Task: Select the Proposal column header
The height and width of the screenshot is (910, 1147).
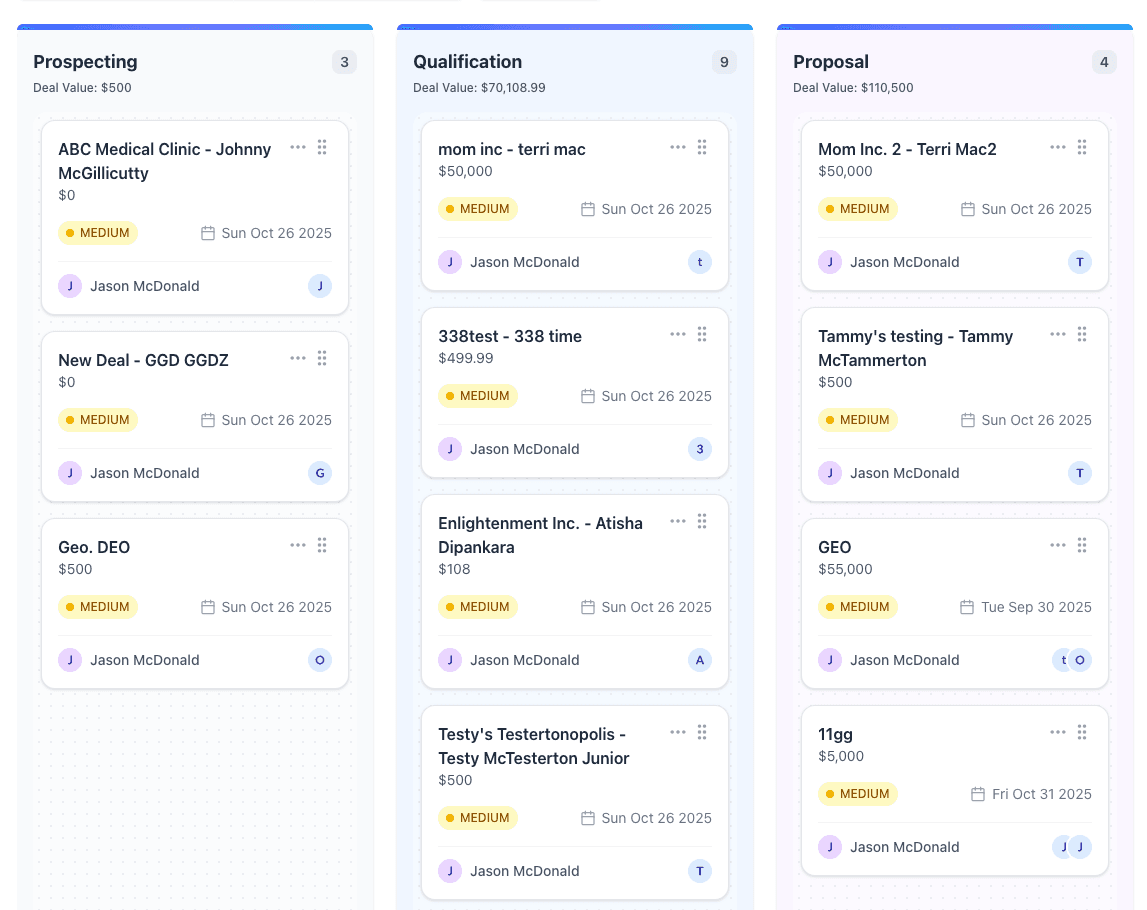Action: click(830, 62)
